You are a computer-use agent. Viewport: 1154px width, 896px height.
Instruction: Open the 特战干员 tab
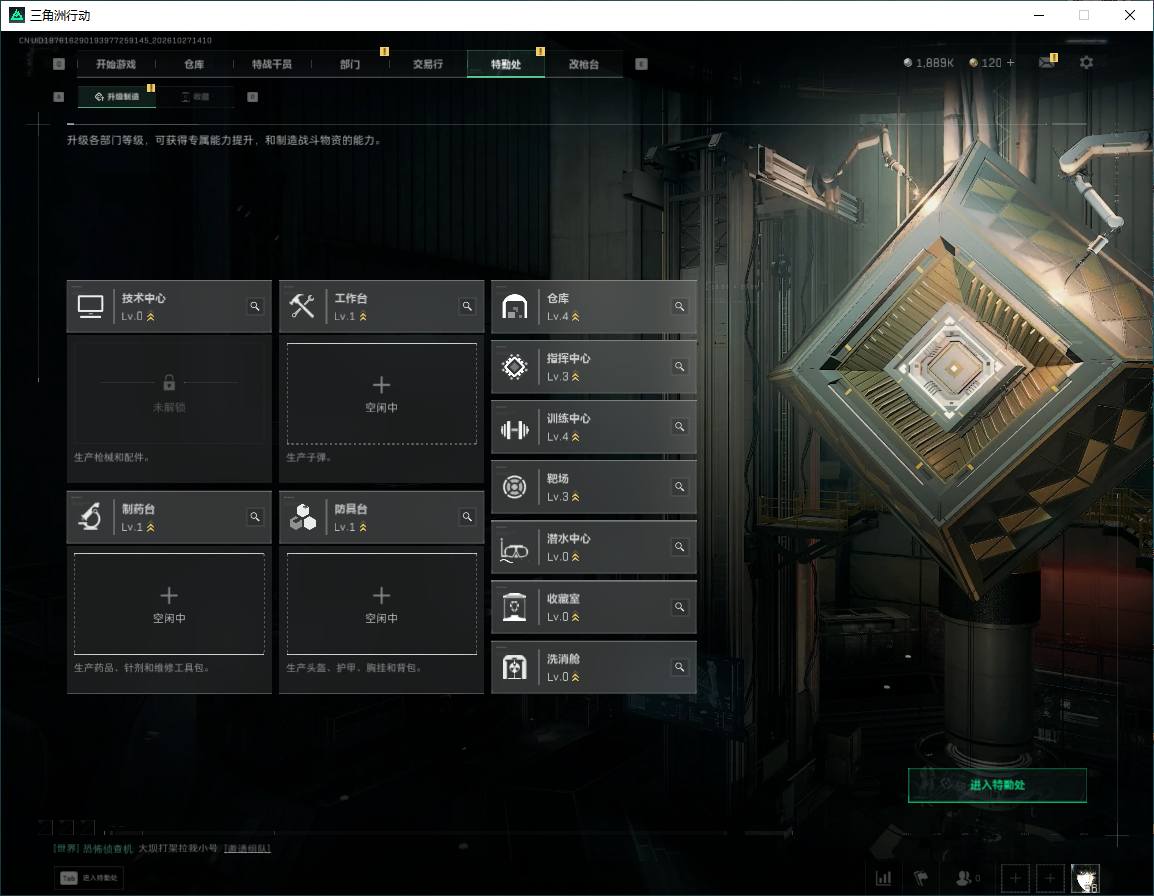coord(272,64)
